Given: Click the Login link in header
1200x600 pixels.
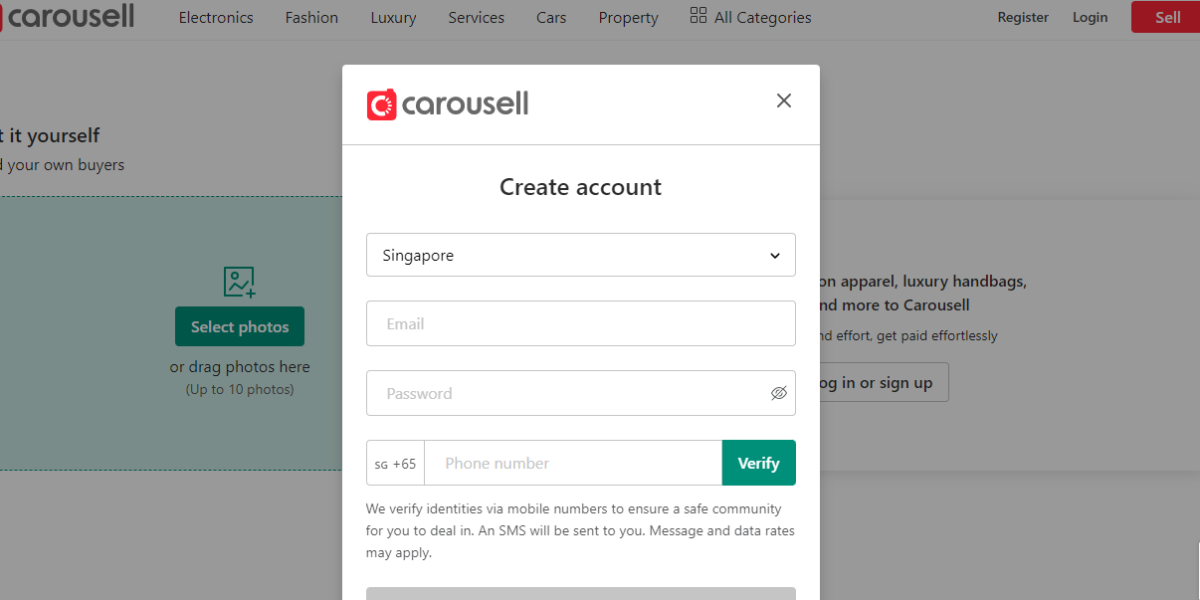Looking at the screenshot, I should (1090, 17).
